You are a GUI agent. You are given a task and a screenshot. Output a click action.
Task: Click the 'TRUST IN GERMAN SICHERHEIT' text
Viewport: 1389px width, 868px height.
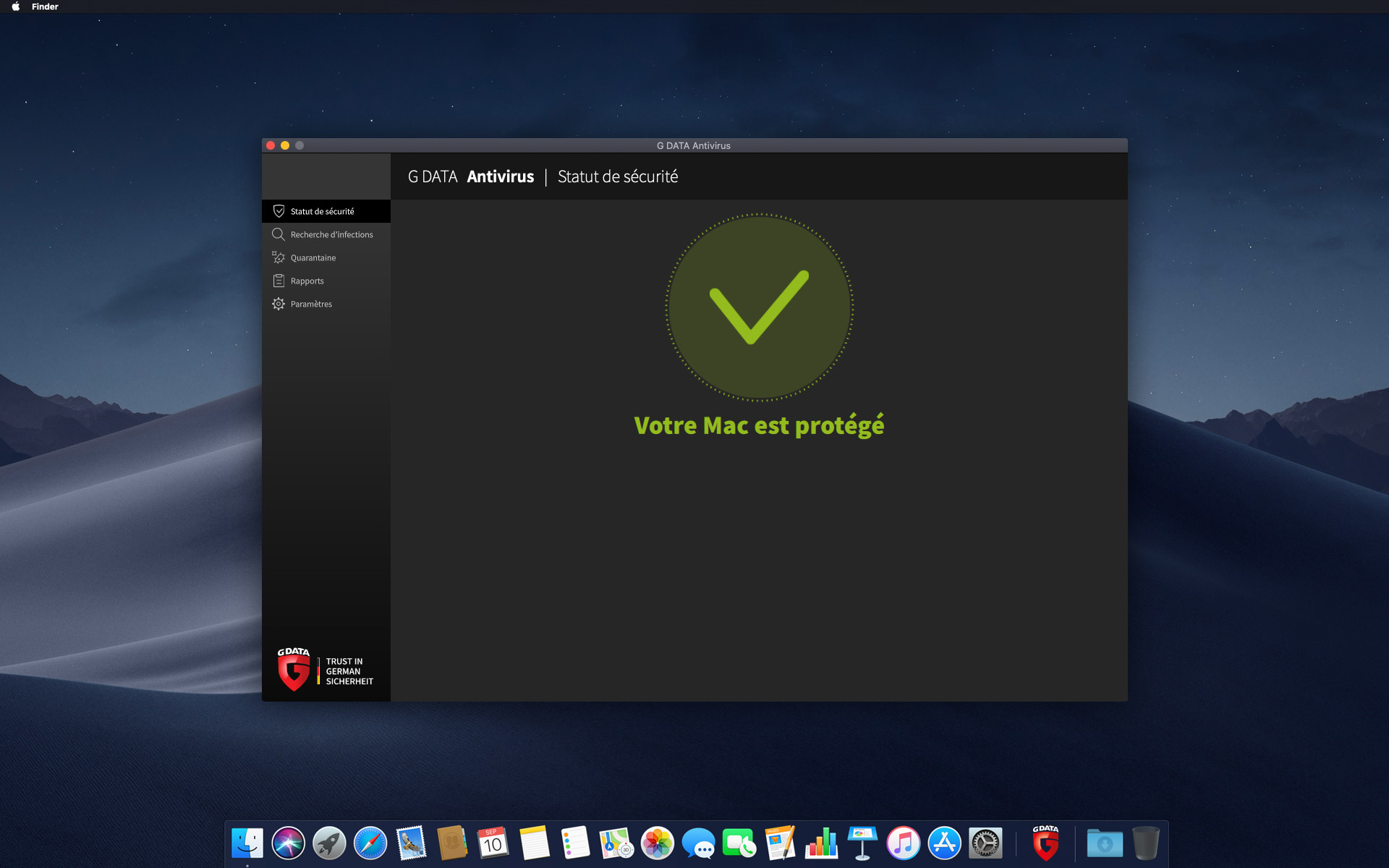pyautogui.click(x=349, y=671)
